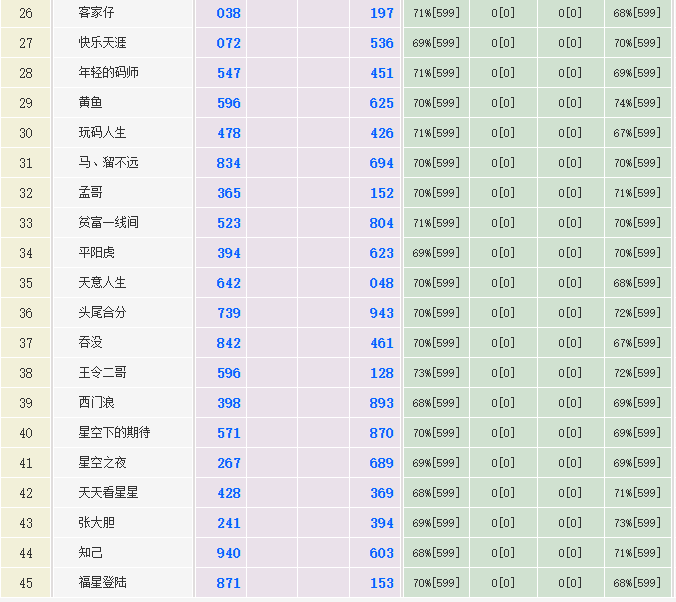Open 孟哥 in row 32

click(90, 193)
